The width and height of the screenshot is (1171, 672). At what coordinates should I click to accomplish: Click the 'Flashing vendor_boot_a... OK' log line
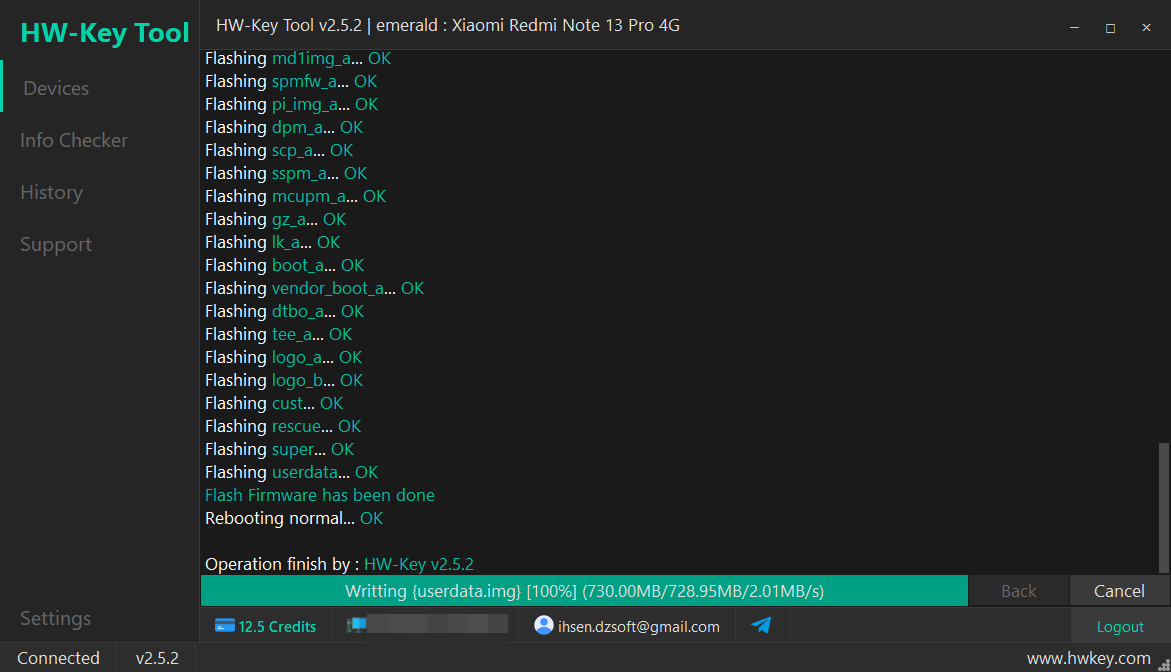pyautogui.click(x=314, y=288)
